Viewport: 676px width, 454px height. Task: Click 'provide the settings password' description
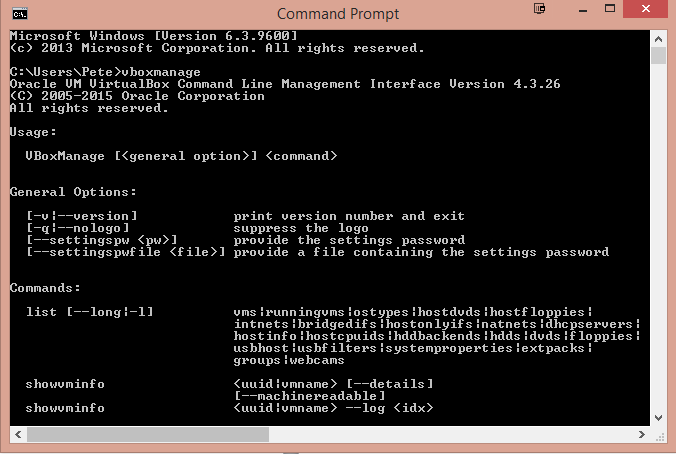pos(349,240)
